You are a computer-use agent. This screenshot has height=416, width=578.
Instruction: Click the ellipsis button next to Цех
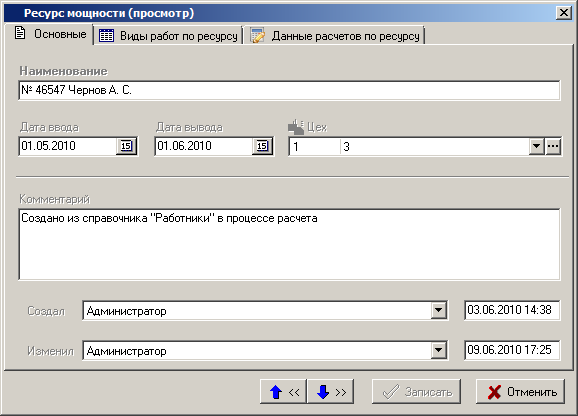553,146
